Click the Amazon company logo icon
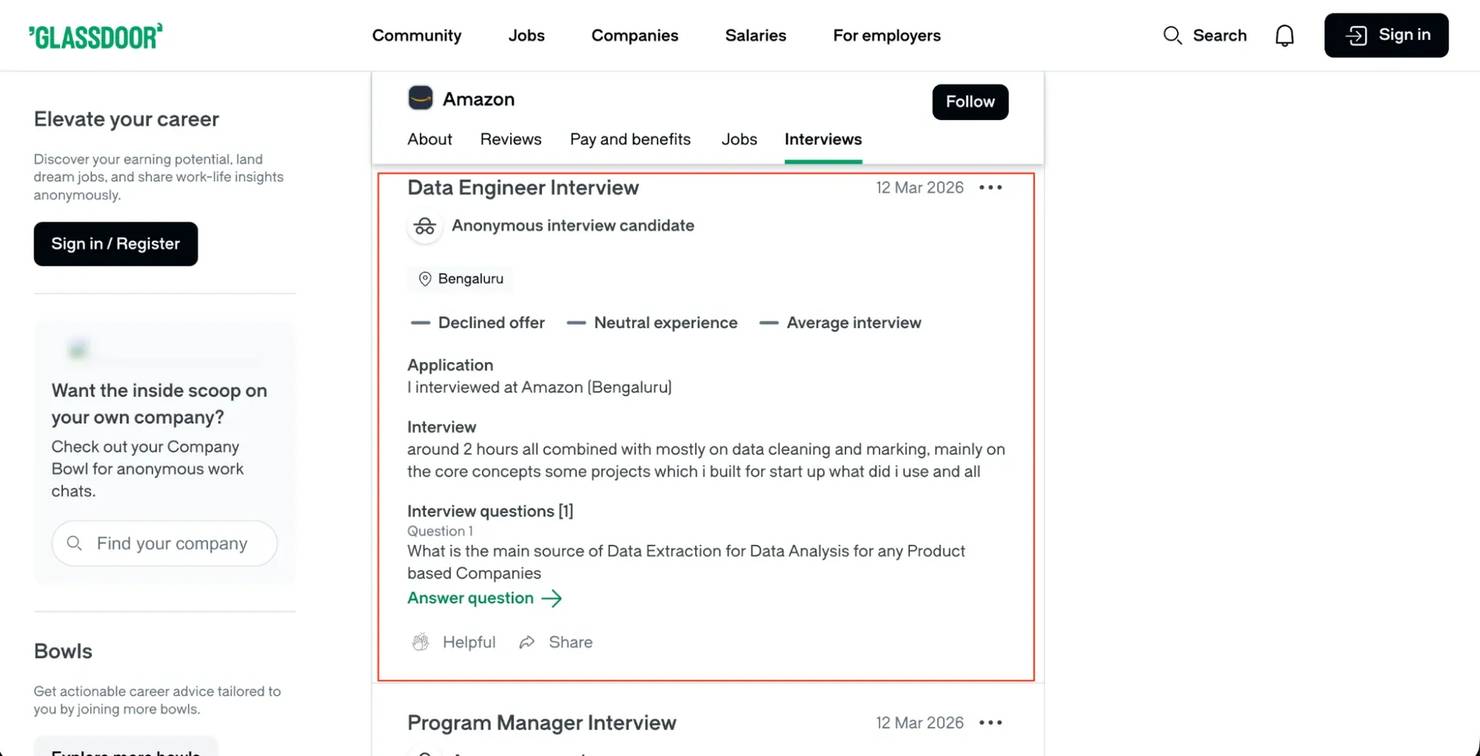 click(421, 98)
